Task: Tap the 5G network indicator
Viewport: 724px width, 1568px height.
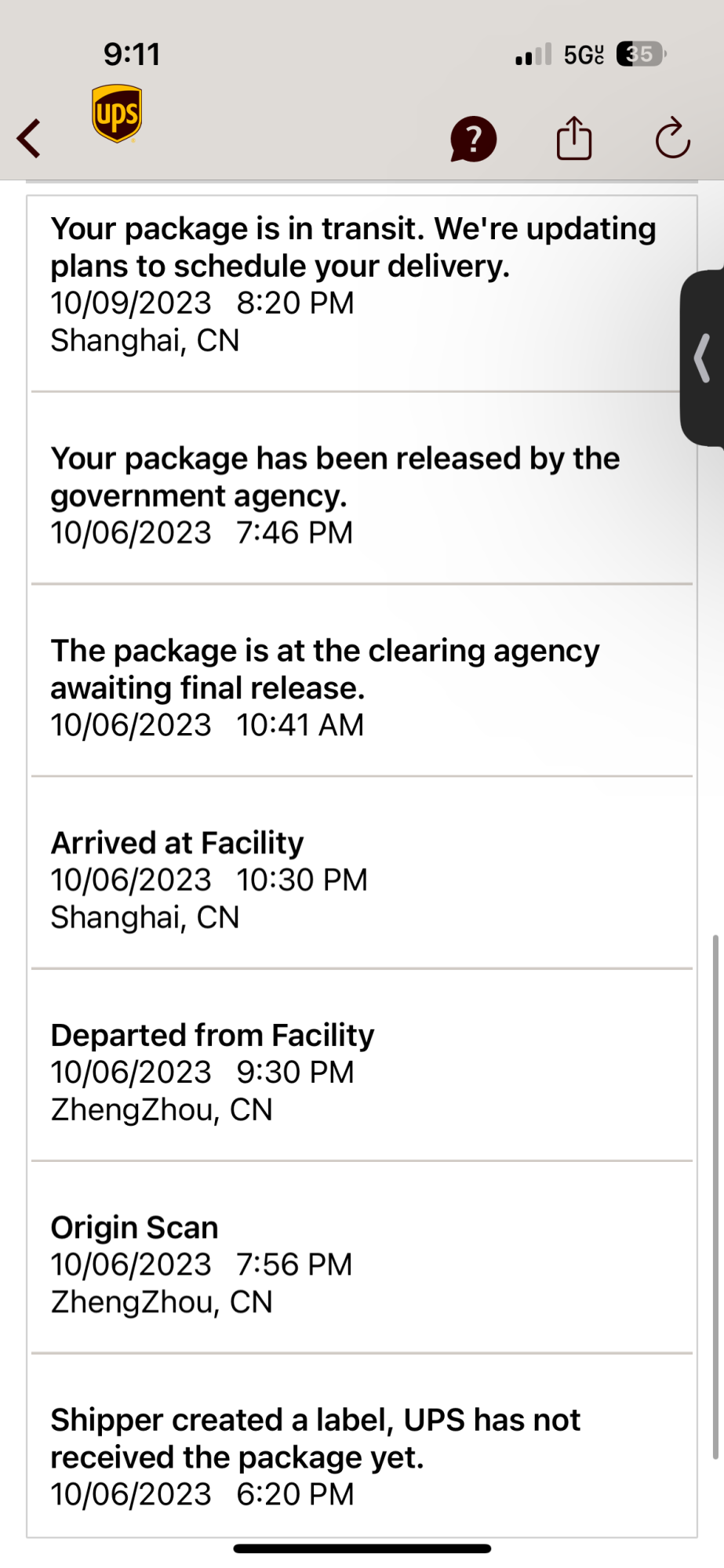Action: tap(584, 55)
